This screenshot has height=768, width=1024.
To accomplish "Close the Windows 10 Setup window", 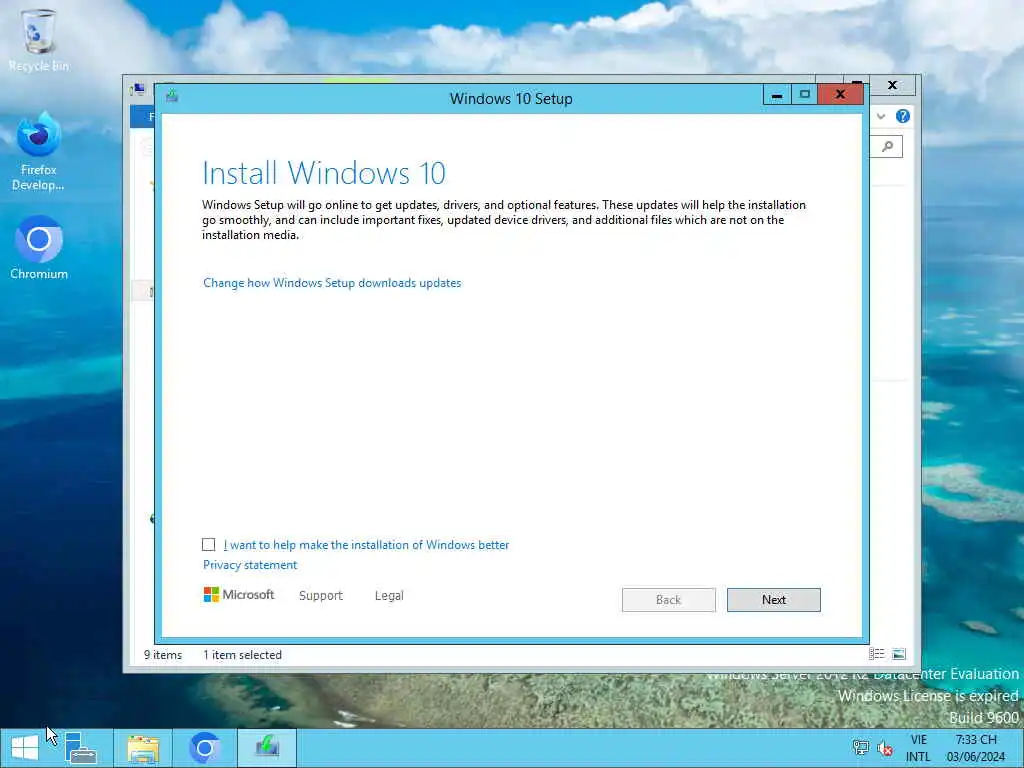I will coord(840,95).
